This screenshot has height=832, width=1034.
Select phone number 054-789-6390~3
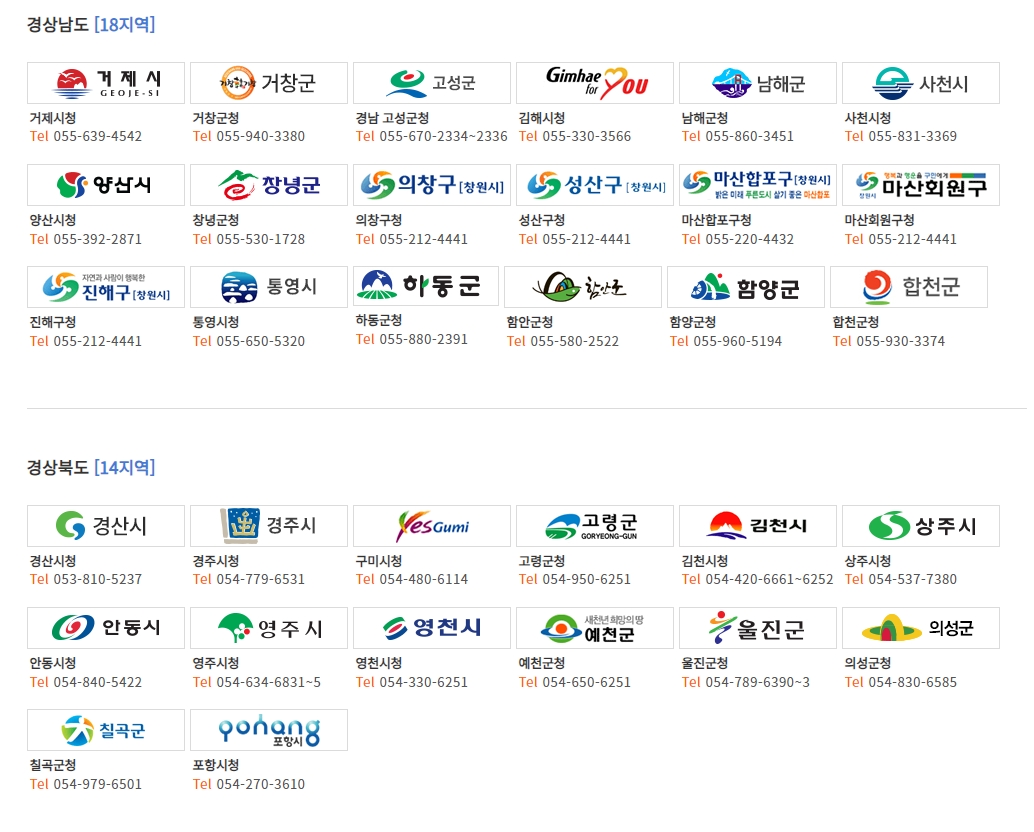[758, 682]
